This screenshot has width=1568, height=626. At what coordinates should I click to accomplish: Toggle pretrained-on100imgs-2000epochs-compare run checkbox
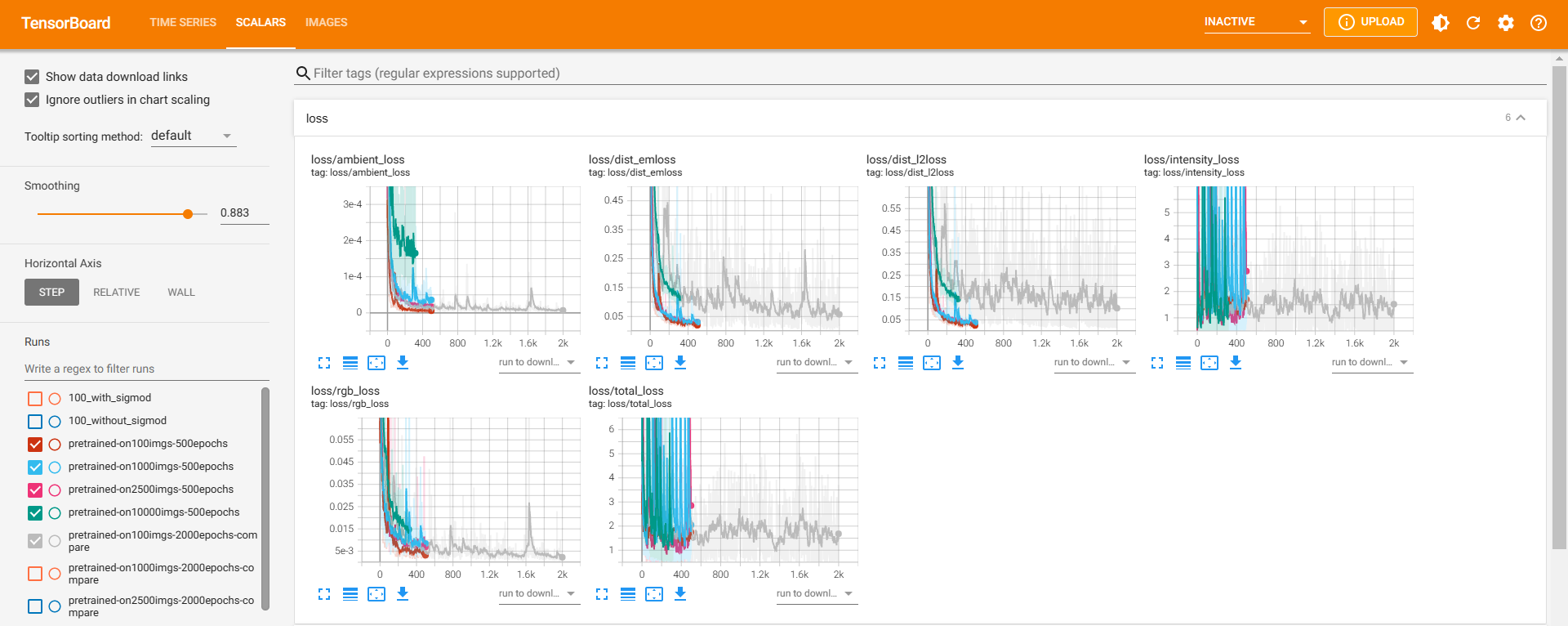[35, 541]
